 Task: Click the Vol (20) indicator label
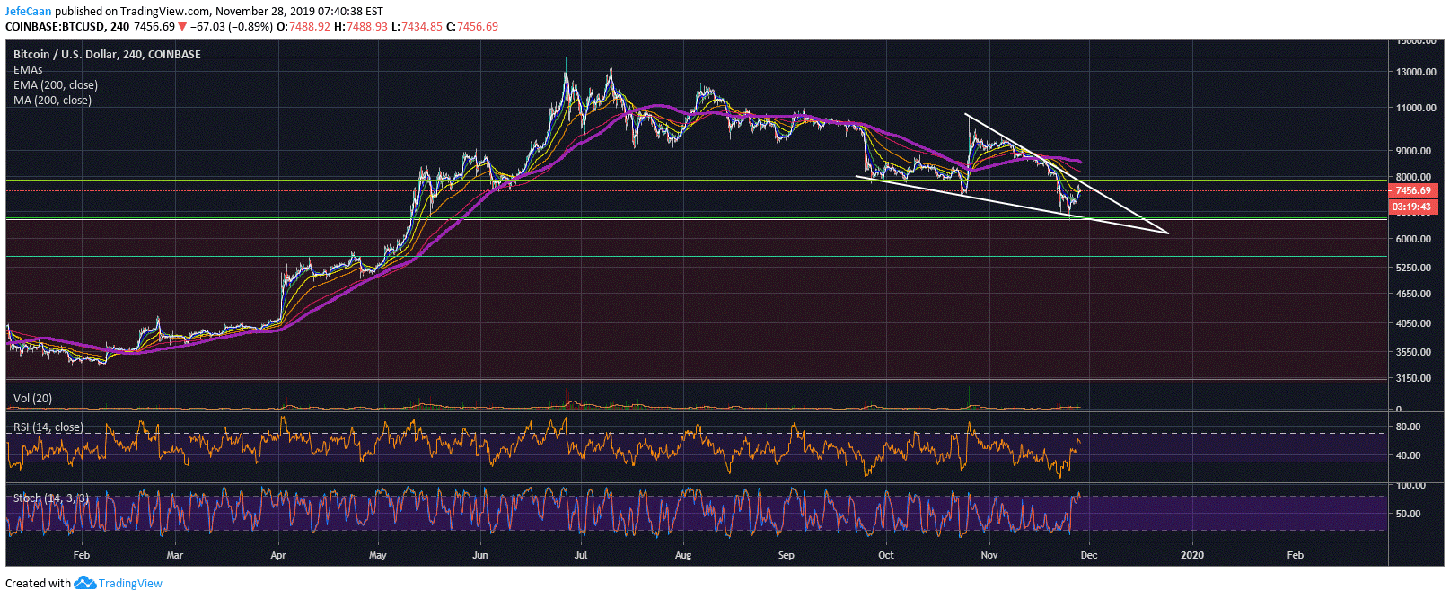(32, 398)
